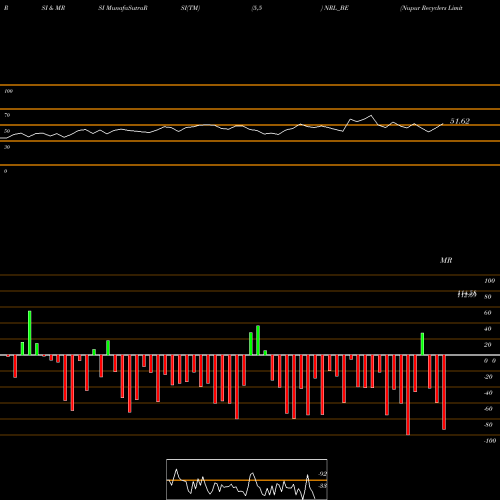Click the RSI value label 51.62

point(460,121)
